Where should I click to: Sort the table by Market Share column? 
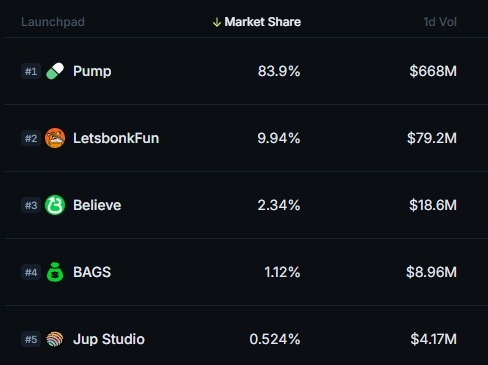pos(263,22)
